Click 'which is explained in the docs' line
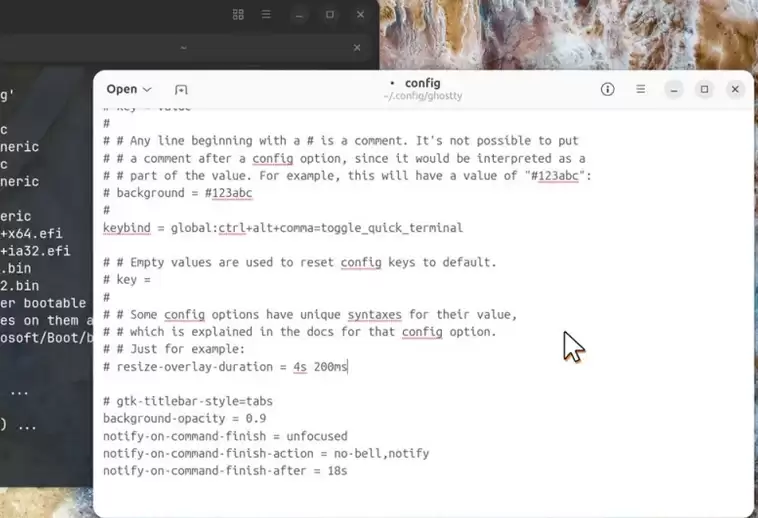The image size is (758, 518). 300,332
